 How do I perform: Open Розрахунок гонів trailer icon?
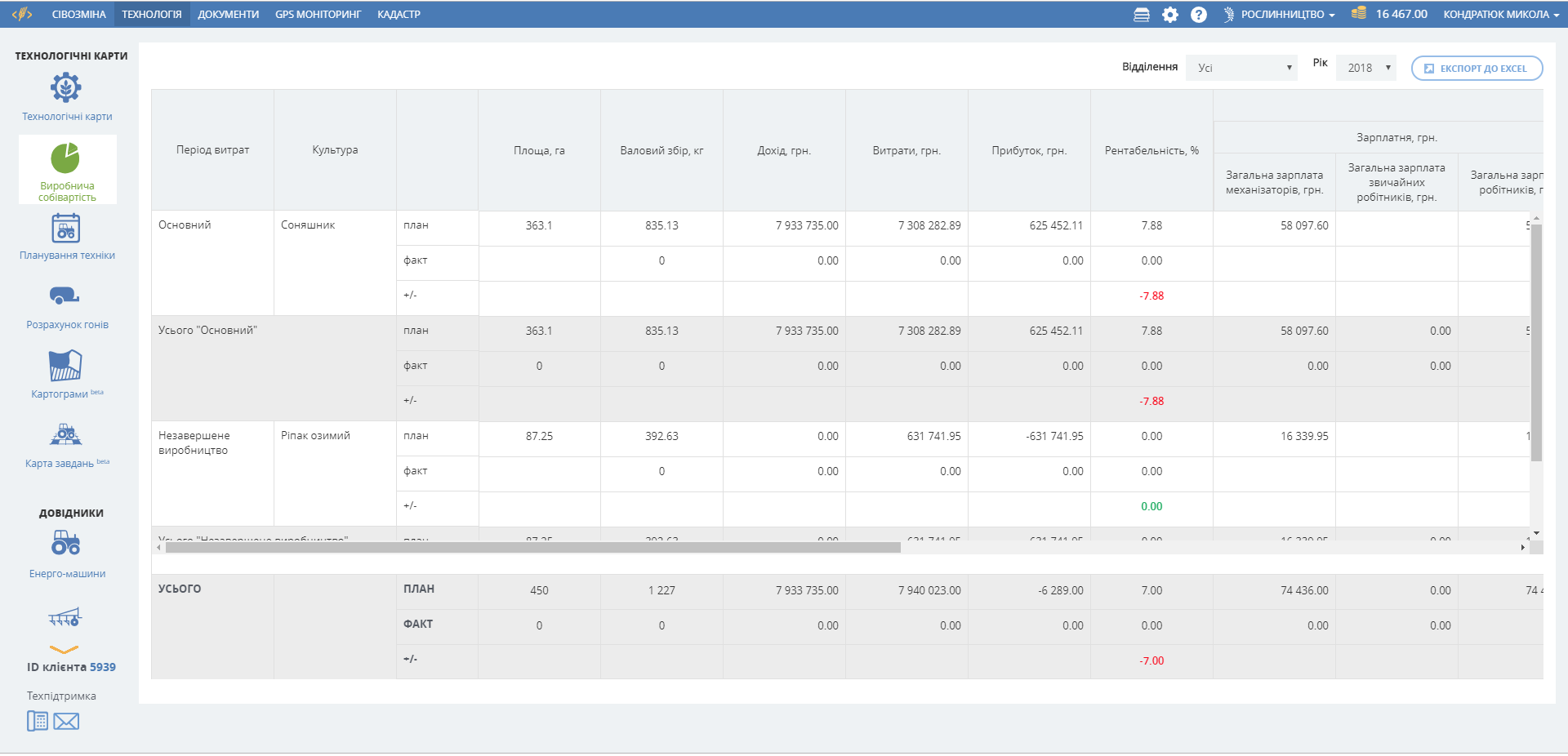pos(65,296)
